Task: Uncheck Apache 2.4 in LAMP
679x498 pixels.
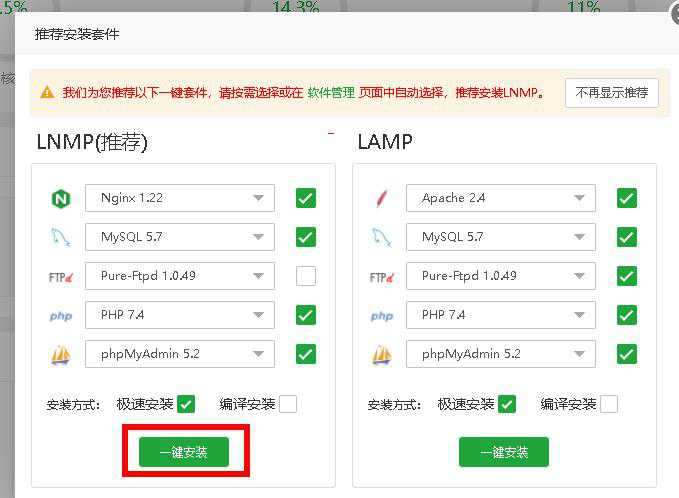Action: [627, 198]
